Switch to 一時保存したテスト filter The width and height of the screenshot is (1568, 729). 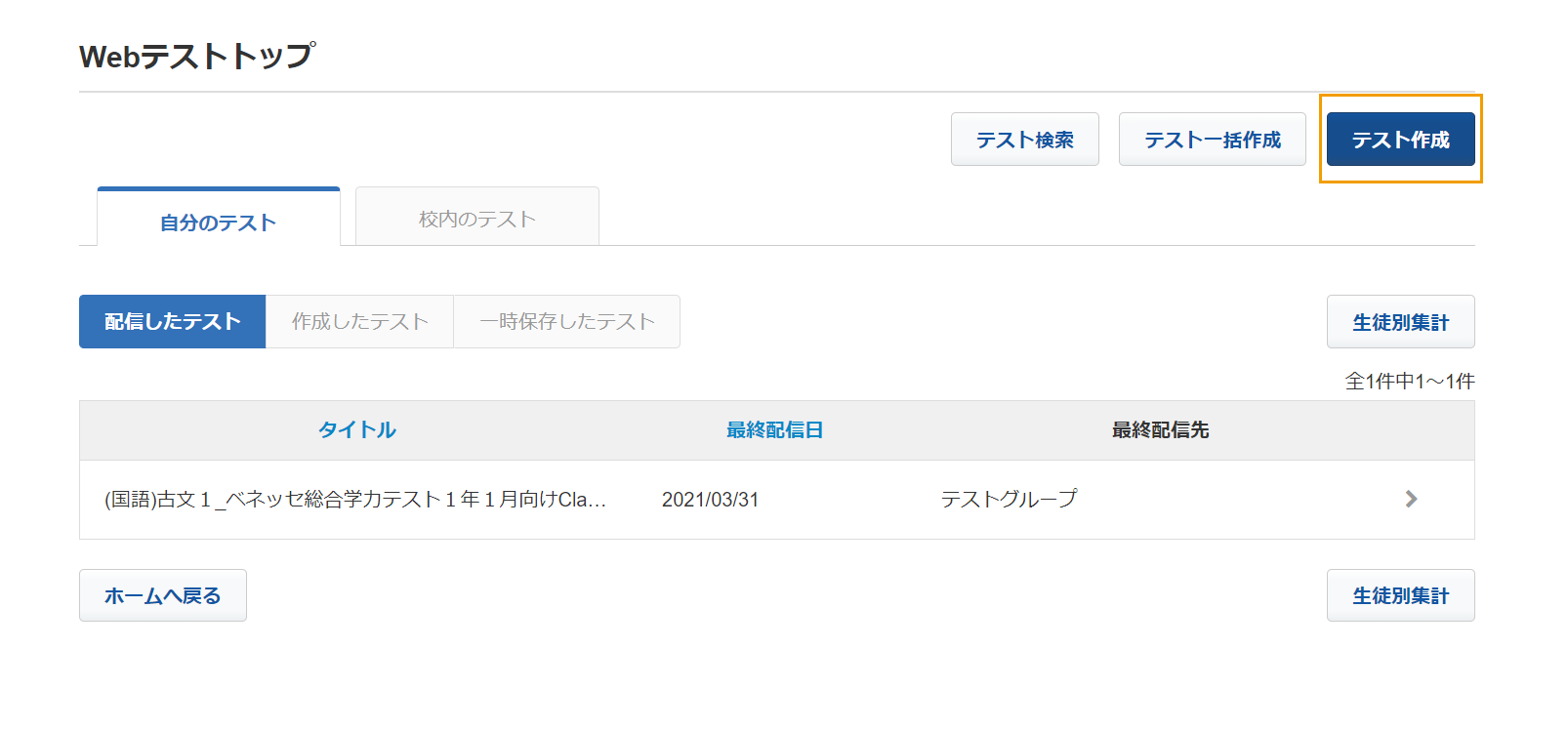coord(567,321)
